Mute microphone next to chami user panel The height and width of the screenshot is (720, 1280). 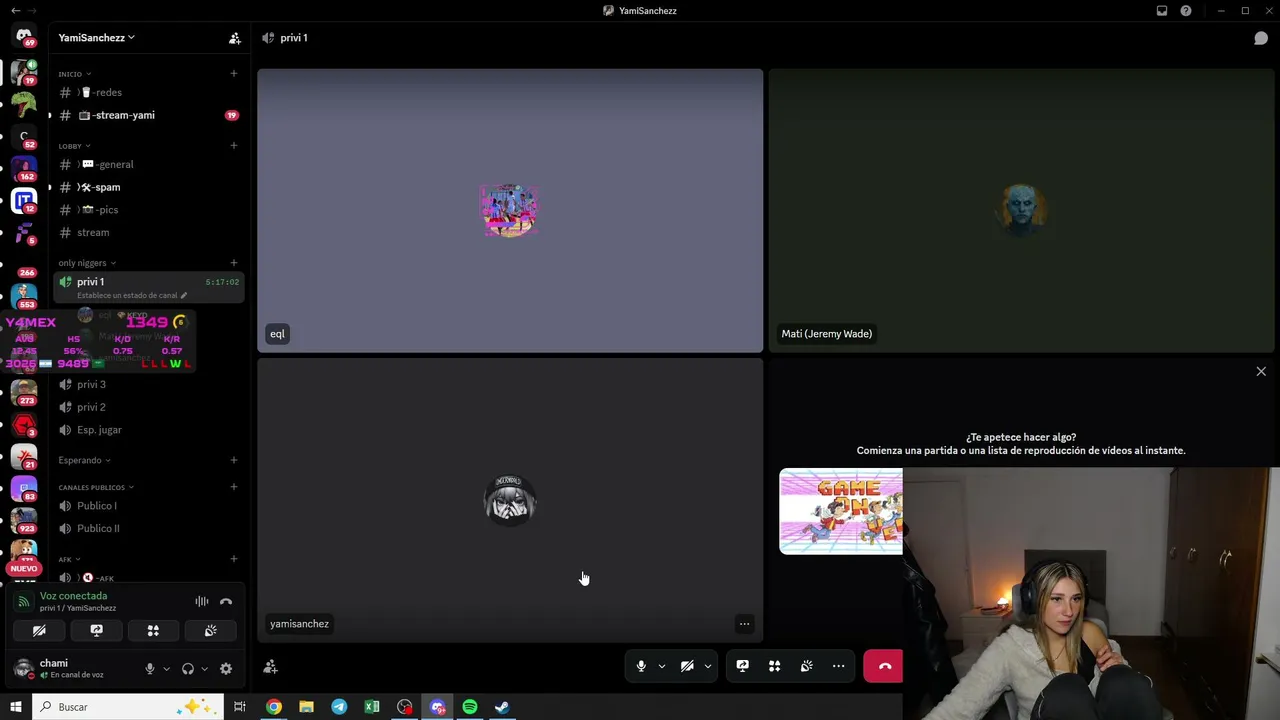[x=150, y=669]
